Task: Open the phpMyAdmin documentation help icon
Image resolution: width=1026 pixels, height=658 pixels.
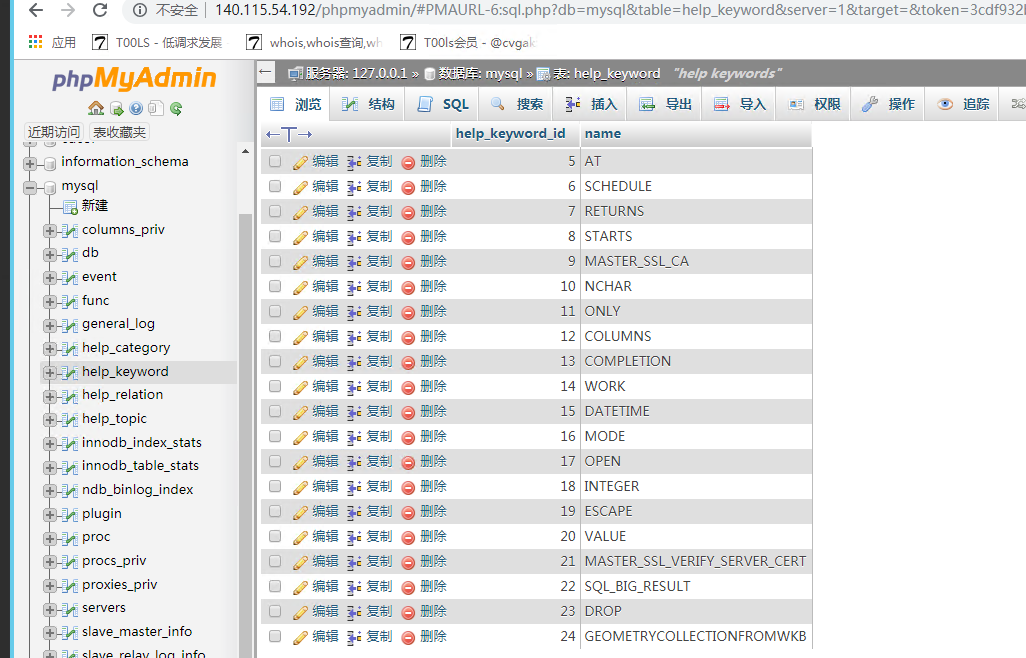Action: click(136, 108)
